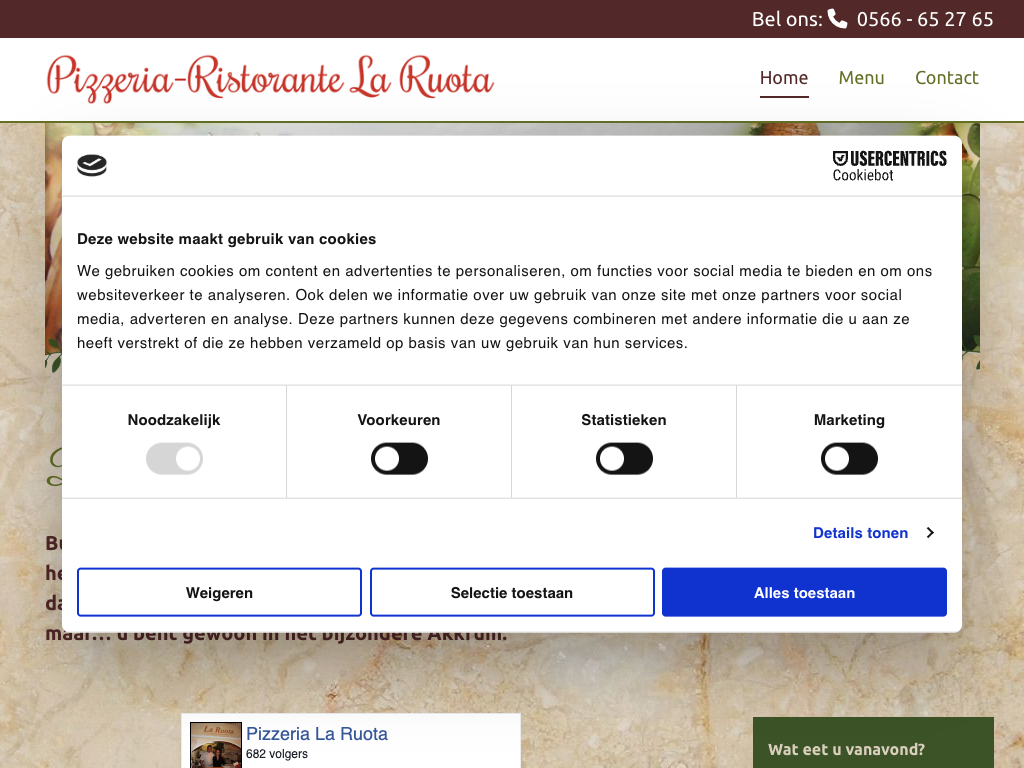This screenshot has height=768, width=1024.
Task: Enable the Statistieken cookies toggle
Action: click(624, 458)
